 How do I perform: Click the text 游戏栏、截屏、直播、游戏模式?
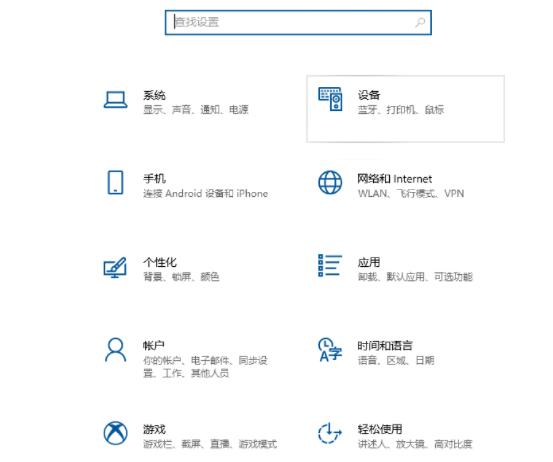[210, 444]
